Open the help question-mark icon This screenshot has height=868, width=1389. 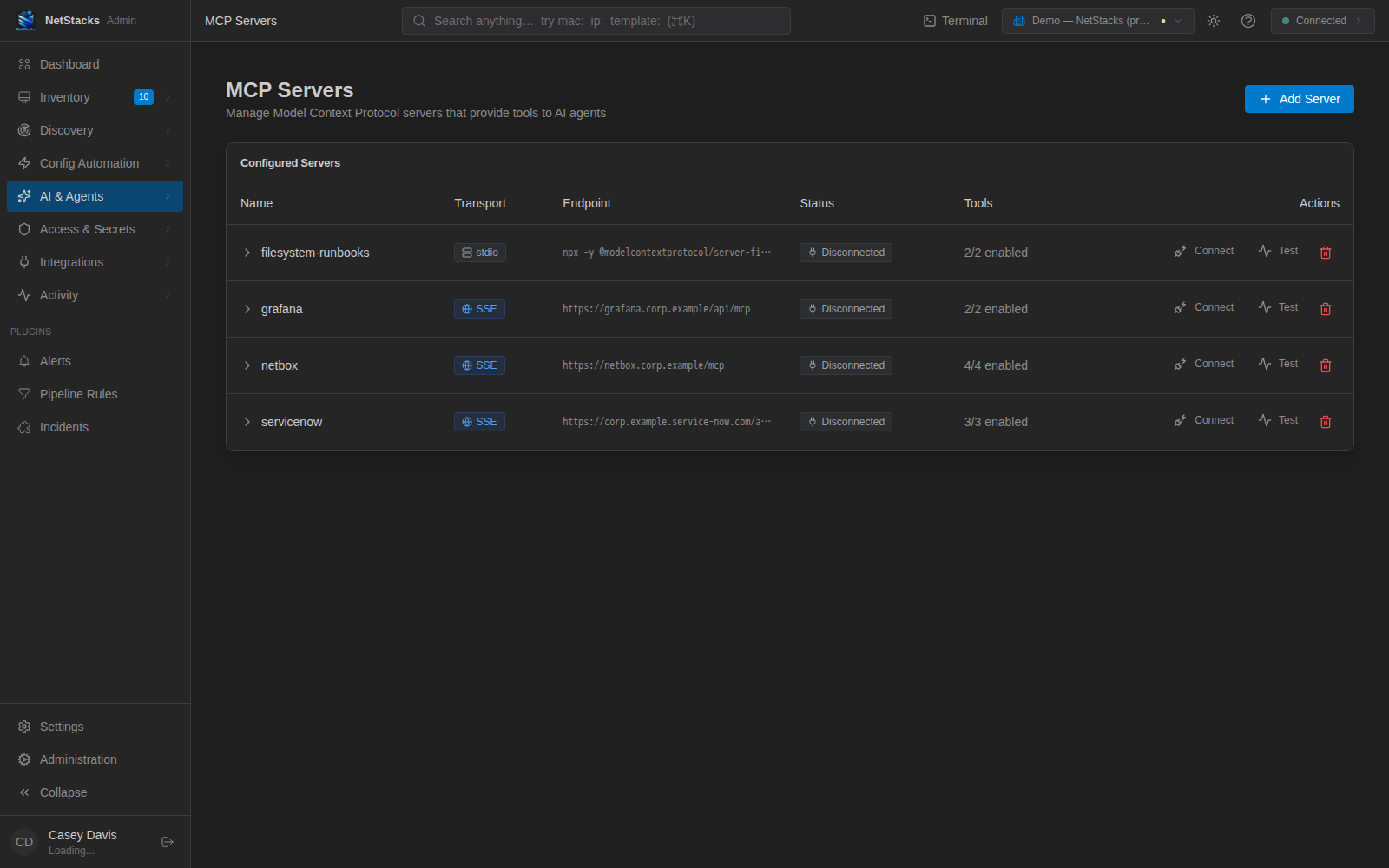click(x=1248, y=21)
